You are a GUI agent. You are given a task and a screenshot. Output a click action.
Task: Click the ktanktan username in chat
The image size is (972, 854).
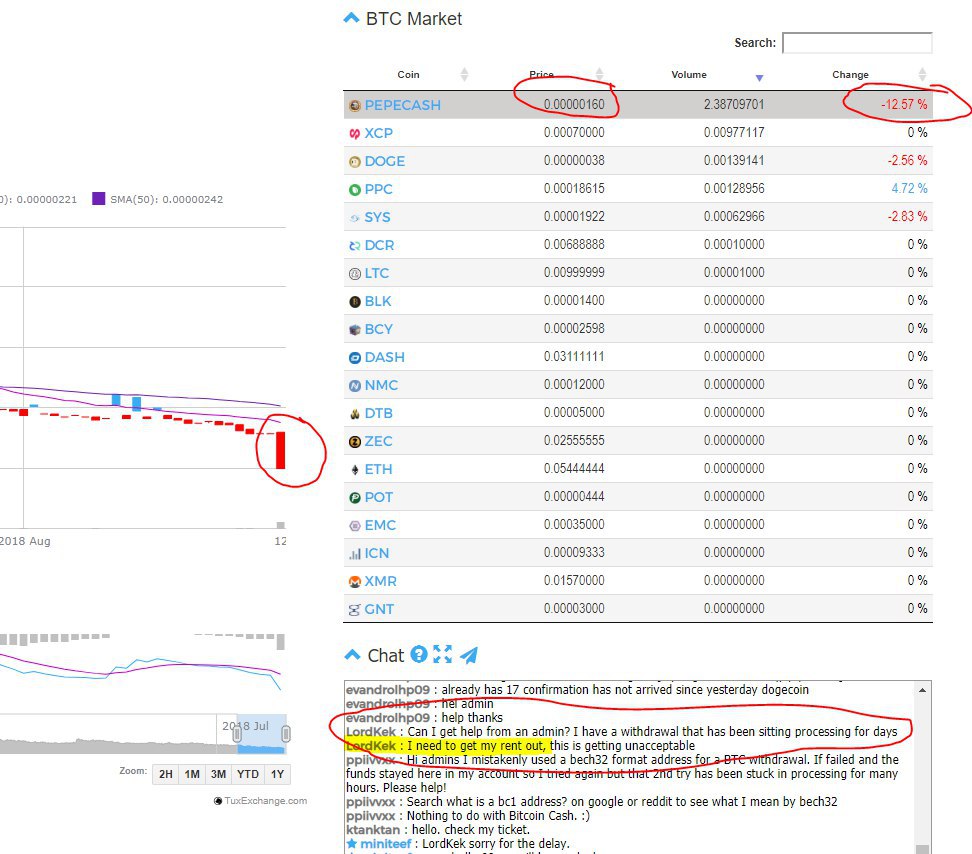pyautogui.click(x=373, y=830)
